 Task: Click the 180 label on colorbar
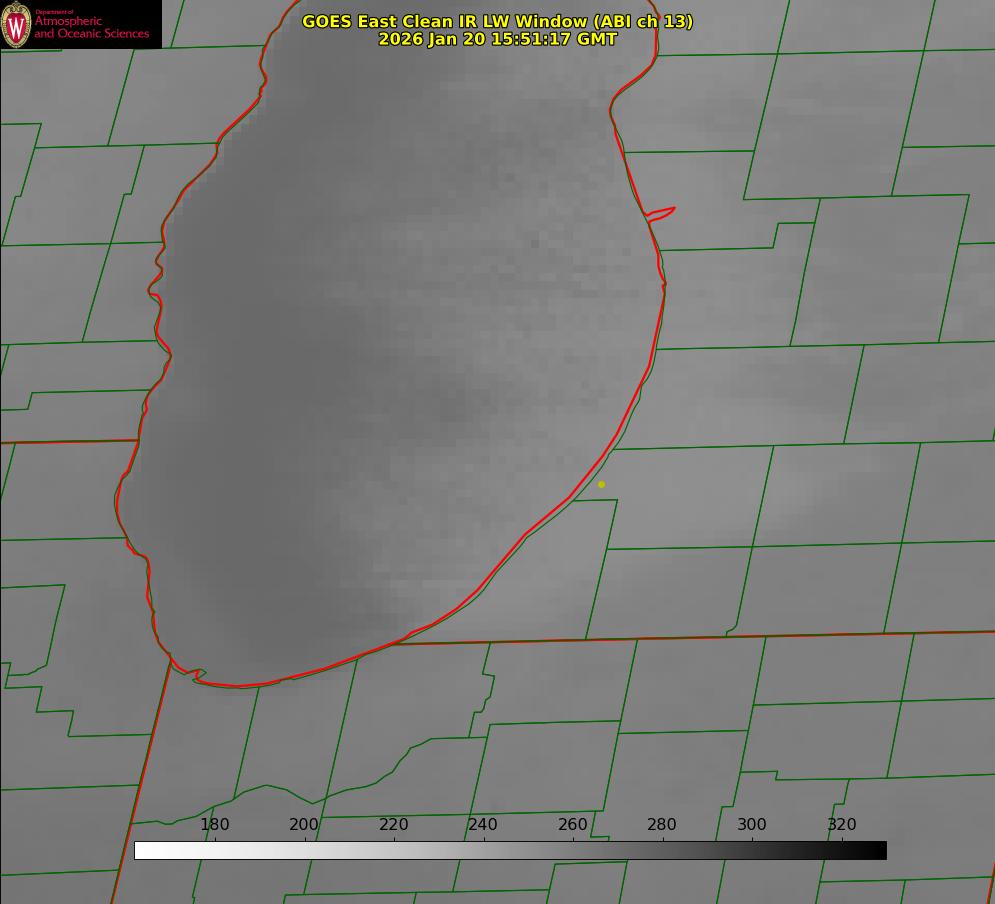[x=214, y=825]
